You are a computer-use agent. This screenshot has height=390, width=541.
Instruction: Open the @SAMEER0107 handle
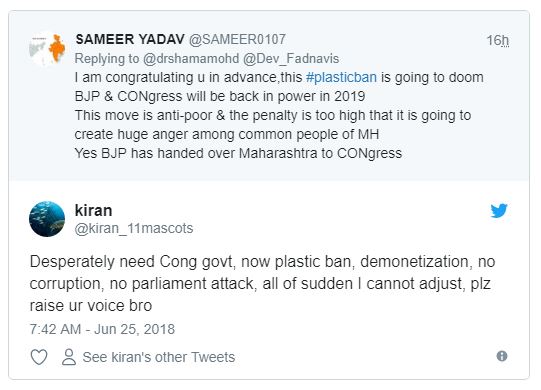[237, 39]
